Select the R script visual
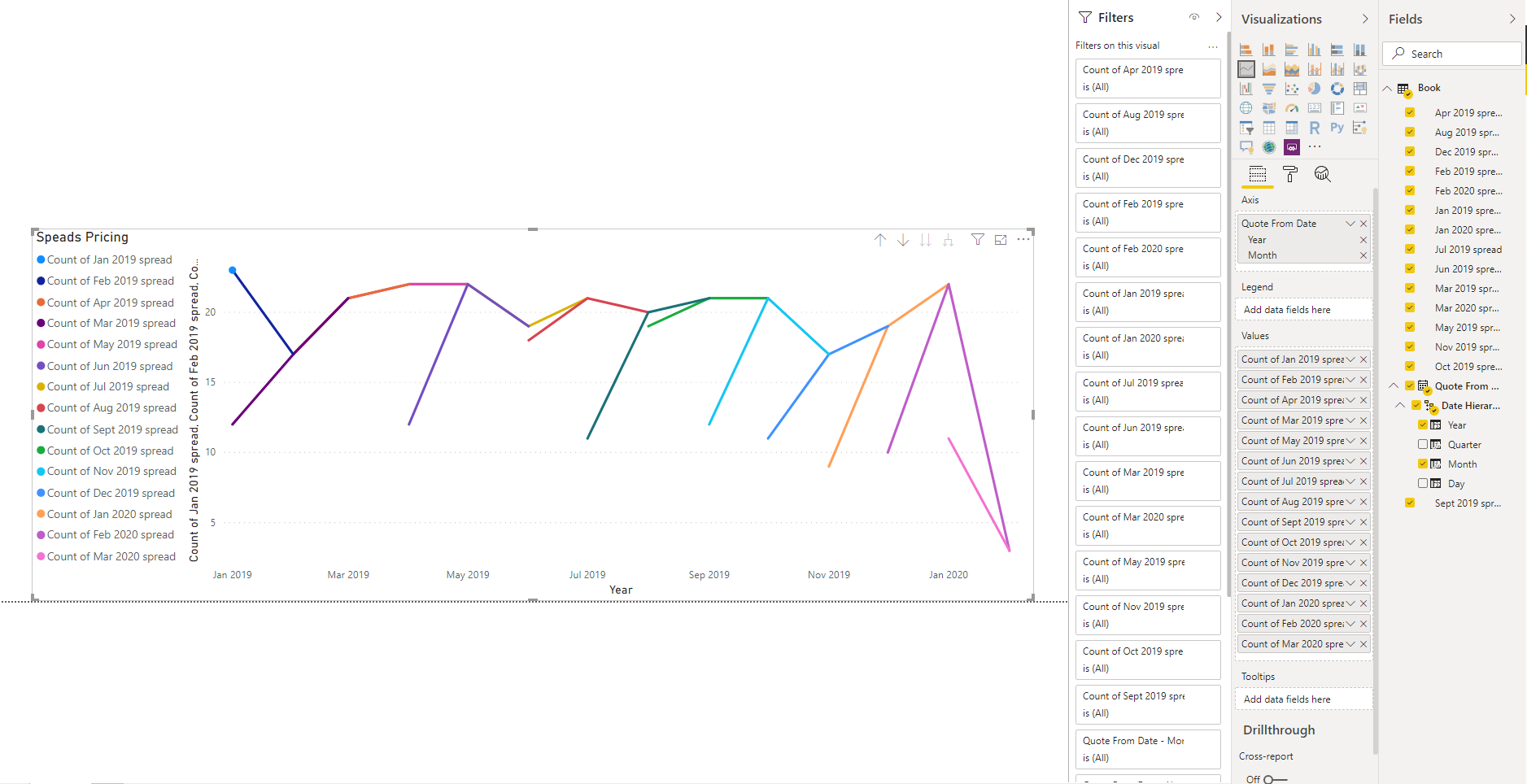The width and height of the screenshot is (1527, 784). [x=1314, y=128]
